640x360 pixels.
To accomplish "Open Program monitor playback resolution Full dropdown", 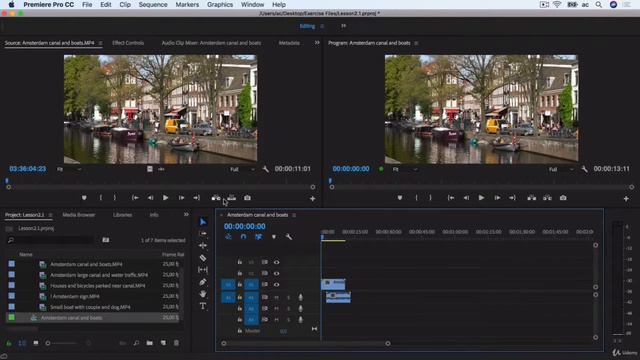I will [561, 169].
